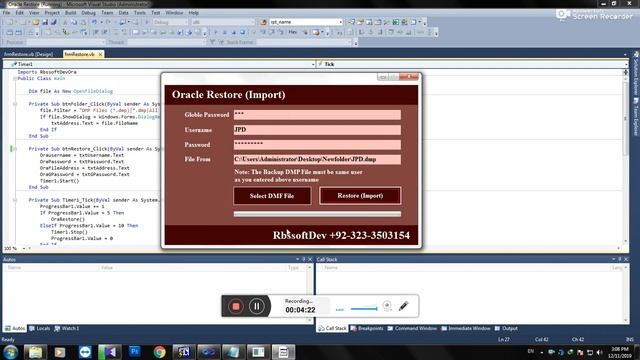Viewport: 640px width, 360px height.
Task: Click the Save All toolbar icon
Action: click(53, 22)
